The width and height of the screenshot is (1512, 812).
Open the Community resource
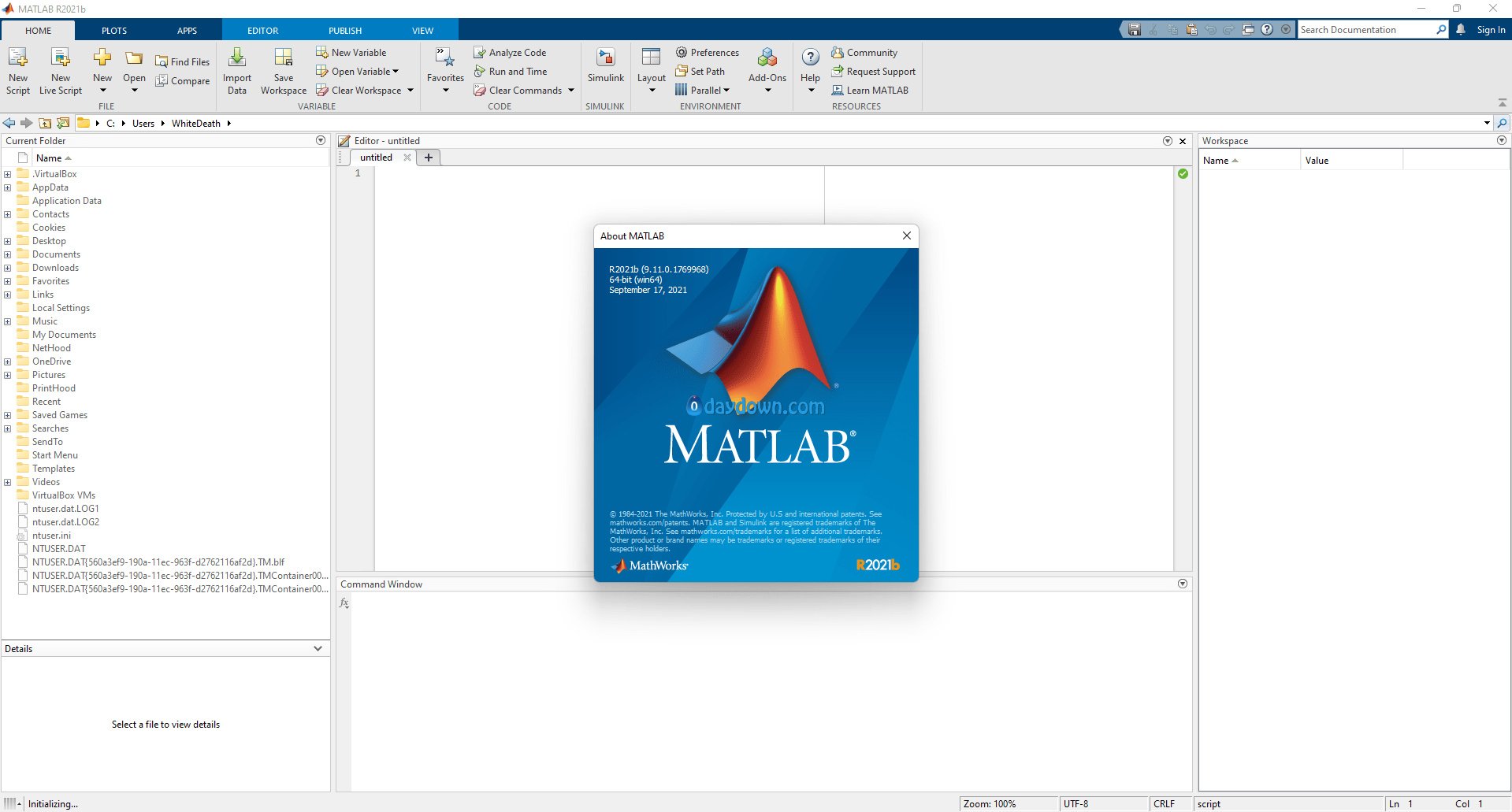864,53
